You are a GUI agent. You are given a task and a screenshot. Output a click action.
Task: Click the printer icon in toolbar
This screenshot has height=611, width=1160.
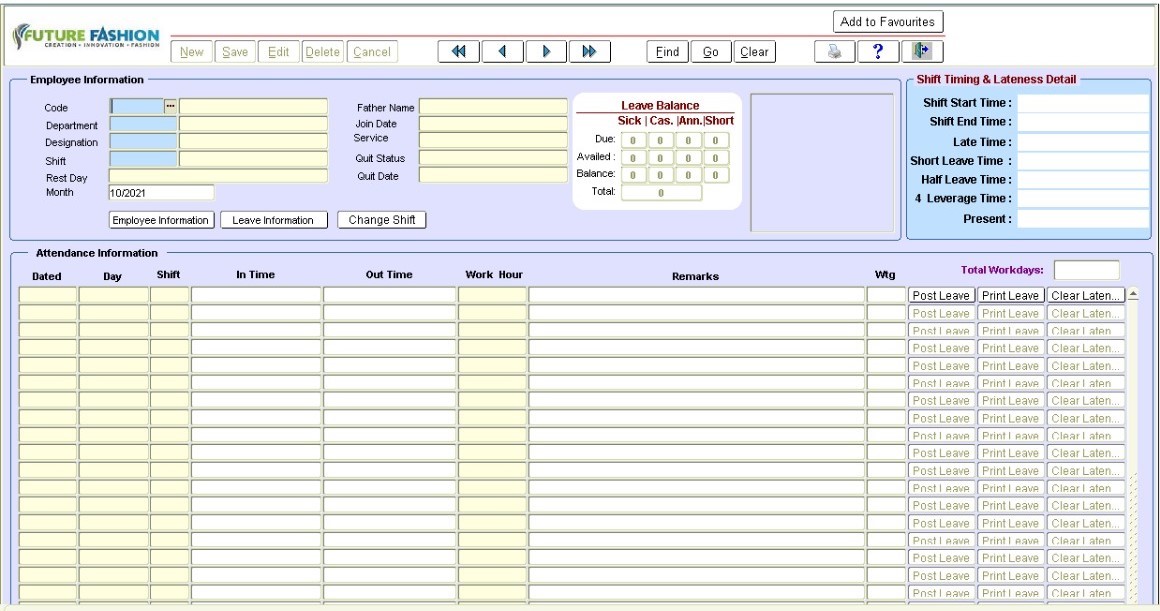[x=835, y=52]
